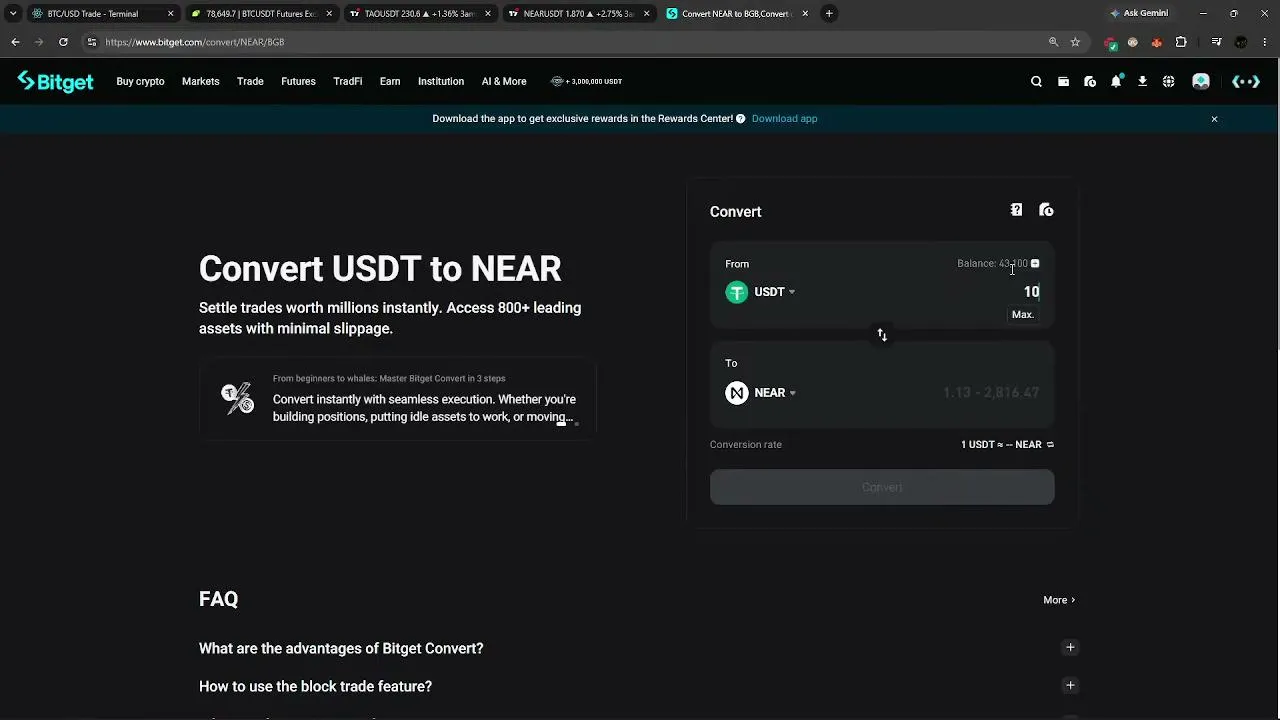This screenshot has width=1280, height=720.
Task: Click the Convert button
Action: coord(882,487)
